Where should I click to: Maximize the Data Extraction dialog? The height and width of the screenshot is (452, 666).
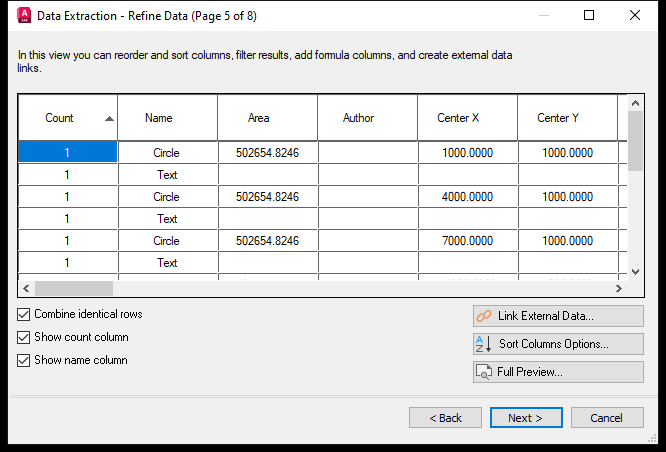589,15
